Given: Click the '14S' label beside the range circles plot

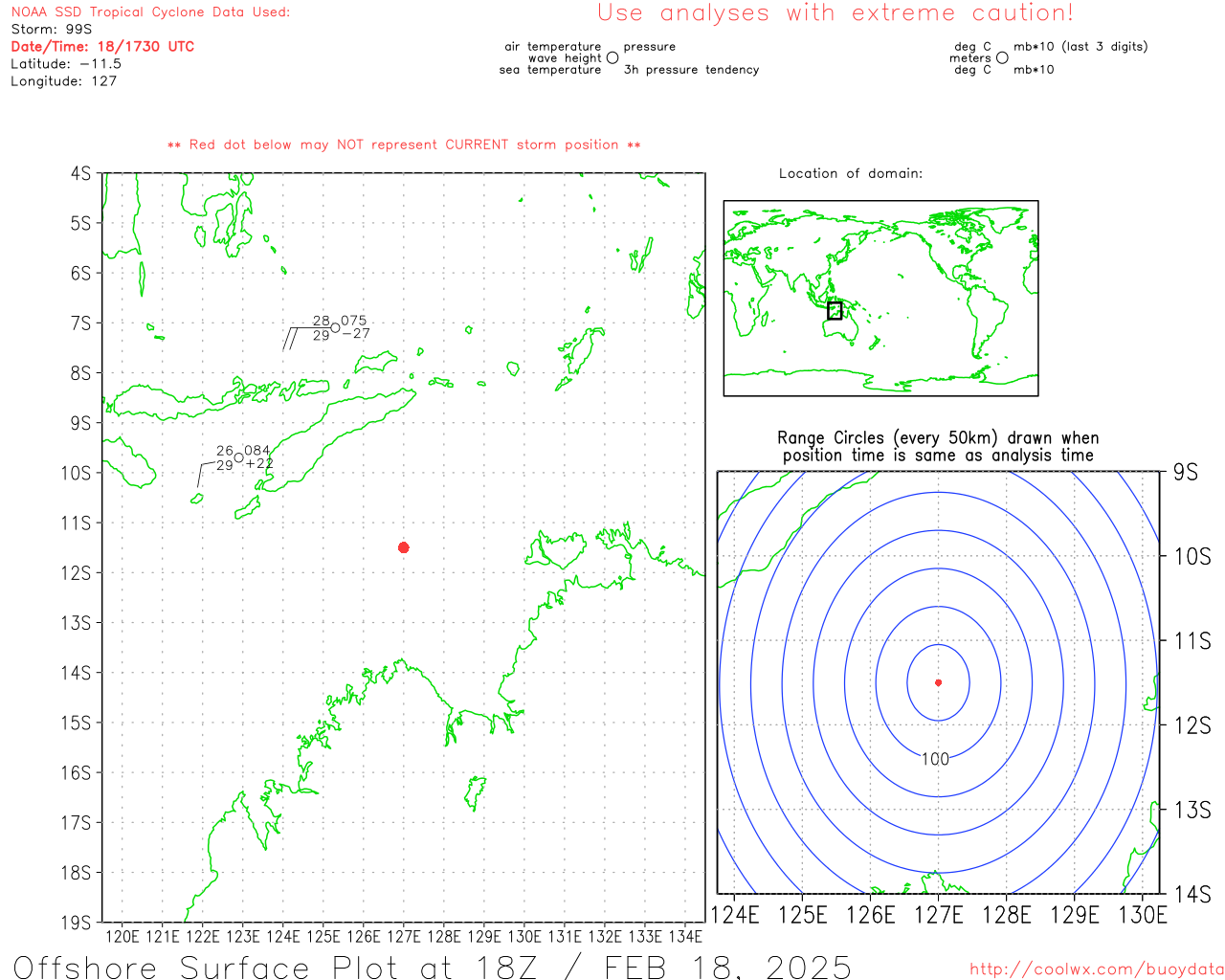Looking at the screenshot, I should tap(1192, 895).
